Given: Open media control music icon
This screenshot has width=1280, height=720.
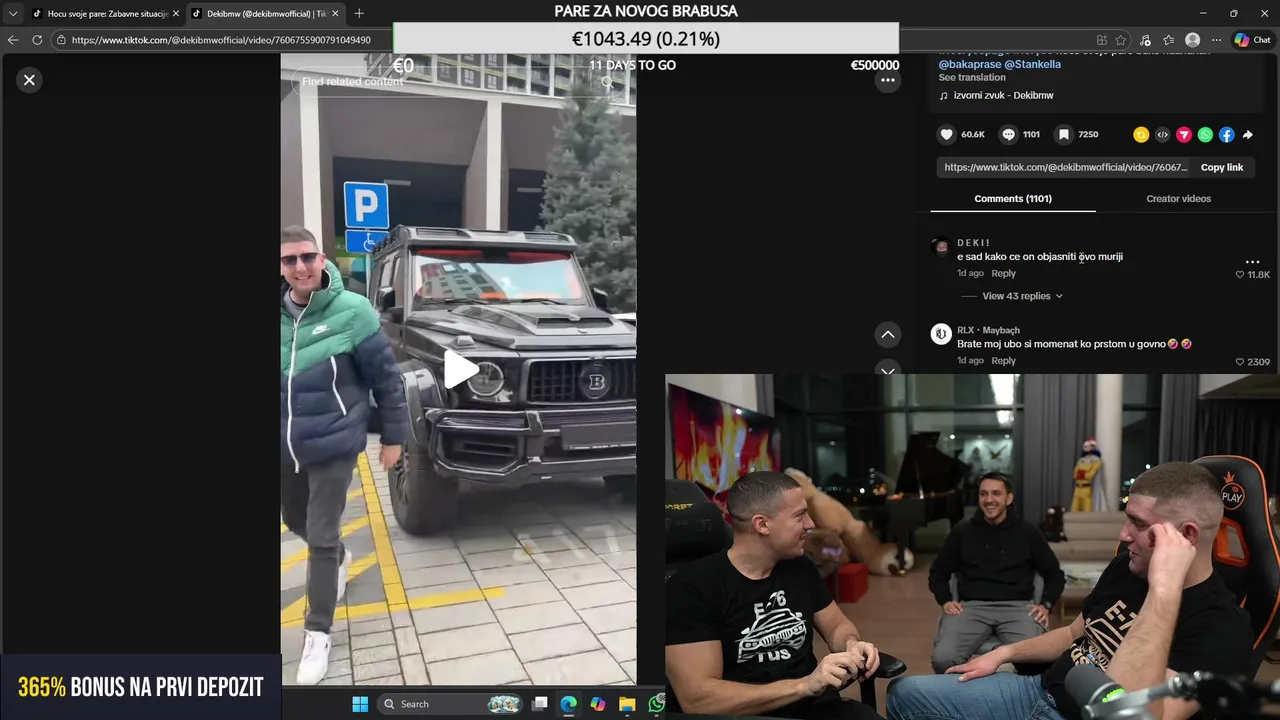Looking at the screenshot, I should (1145, 40).
